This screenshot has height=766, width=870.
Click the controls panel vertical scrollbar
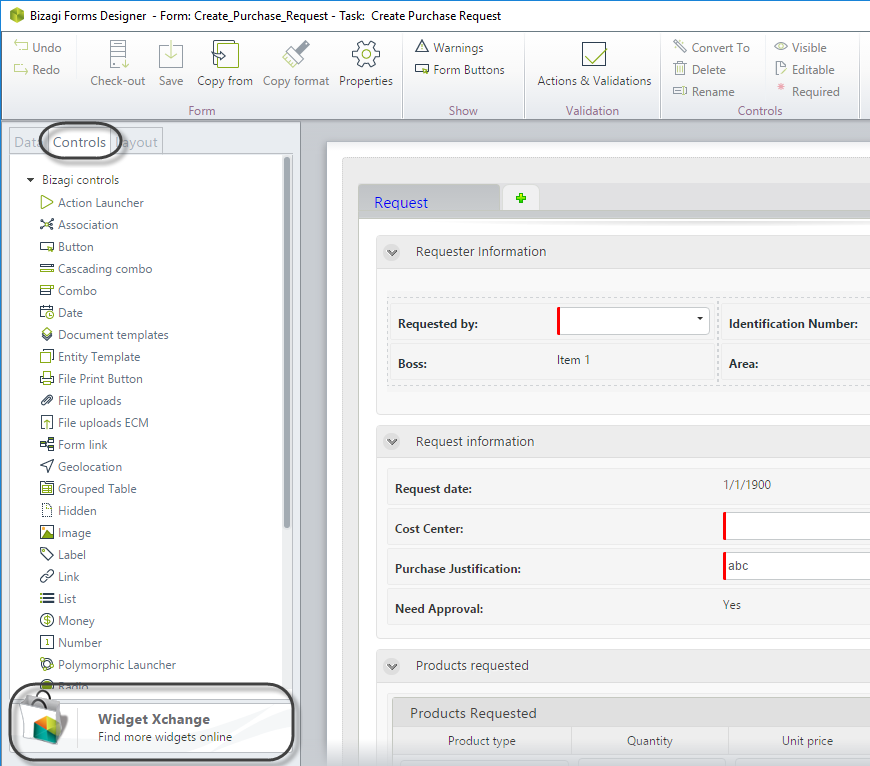tap(287, 342)
